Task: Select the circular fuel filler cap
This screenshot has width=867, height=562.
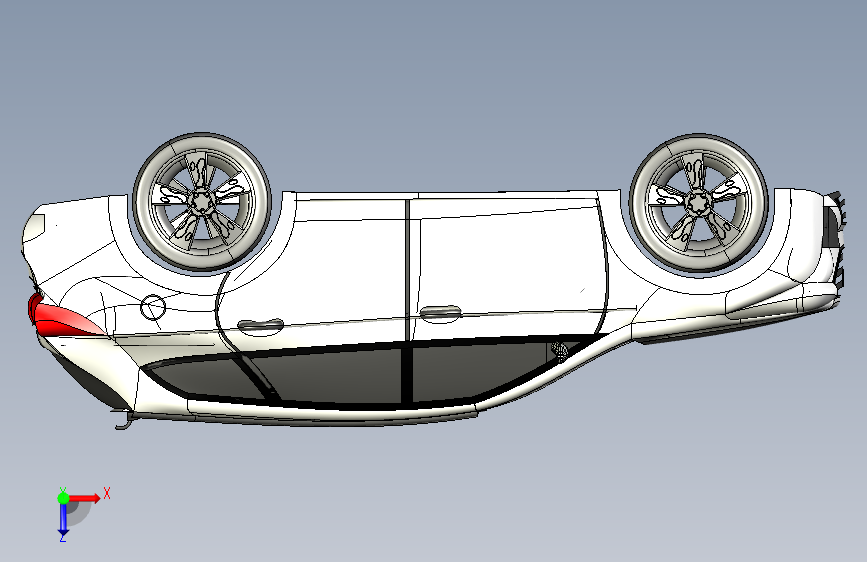Action: pos(153,308)
